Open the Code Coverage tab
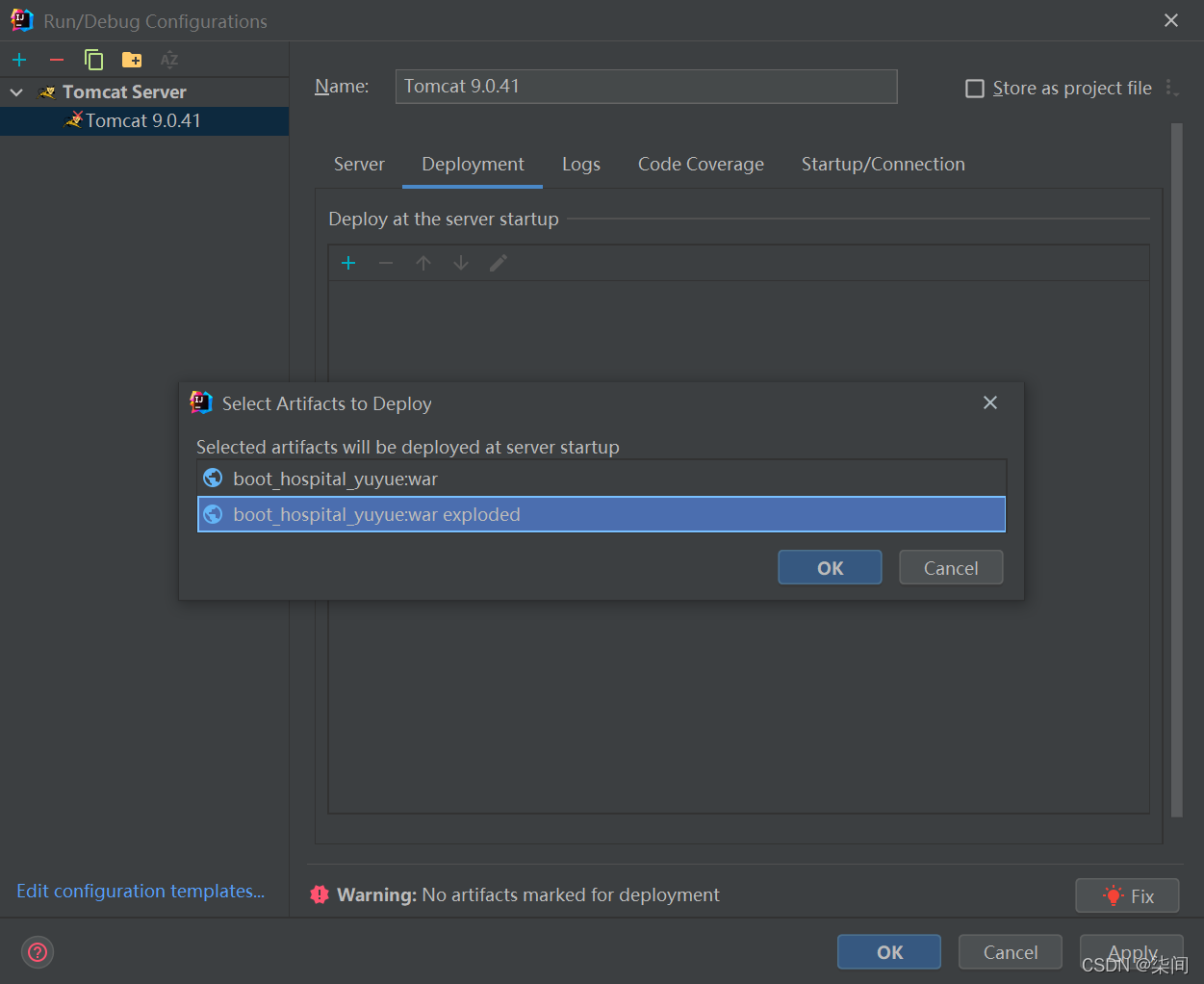 (x=701, y=165)
